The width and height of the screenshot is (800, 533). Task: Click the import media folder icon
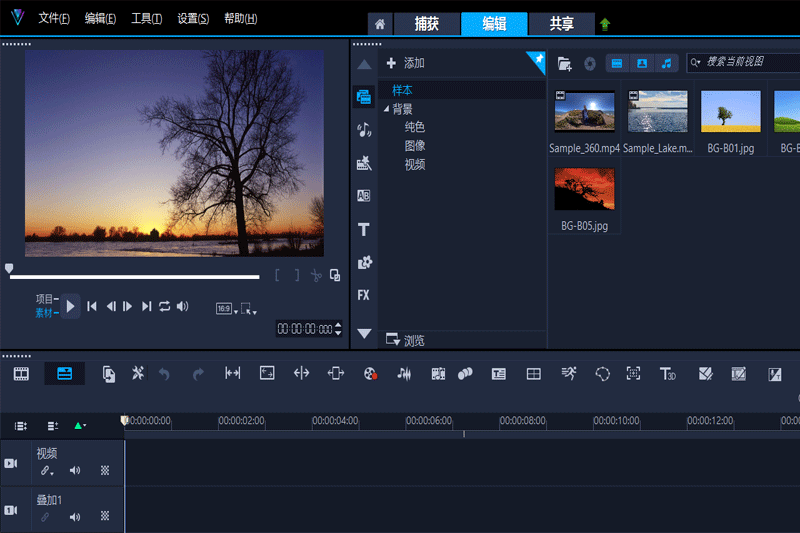pos(565,63)
